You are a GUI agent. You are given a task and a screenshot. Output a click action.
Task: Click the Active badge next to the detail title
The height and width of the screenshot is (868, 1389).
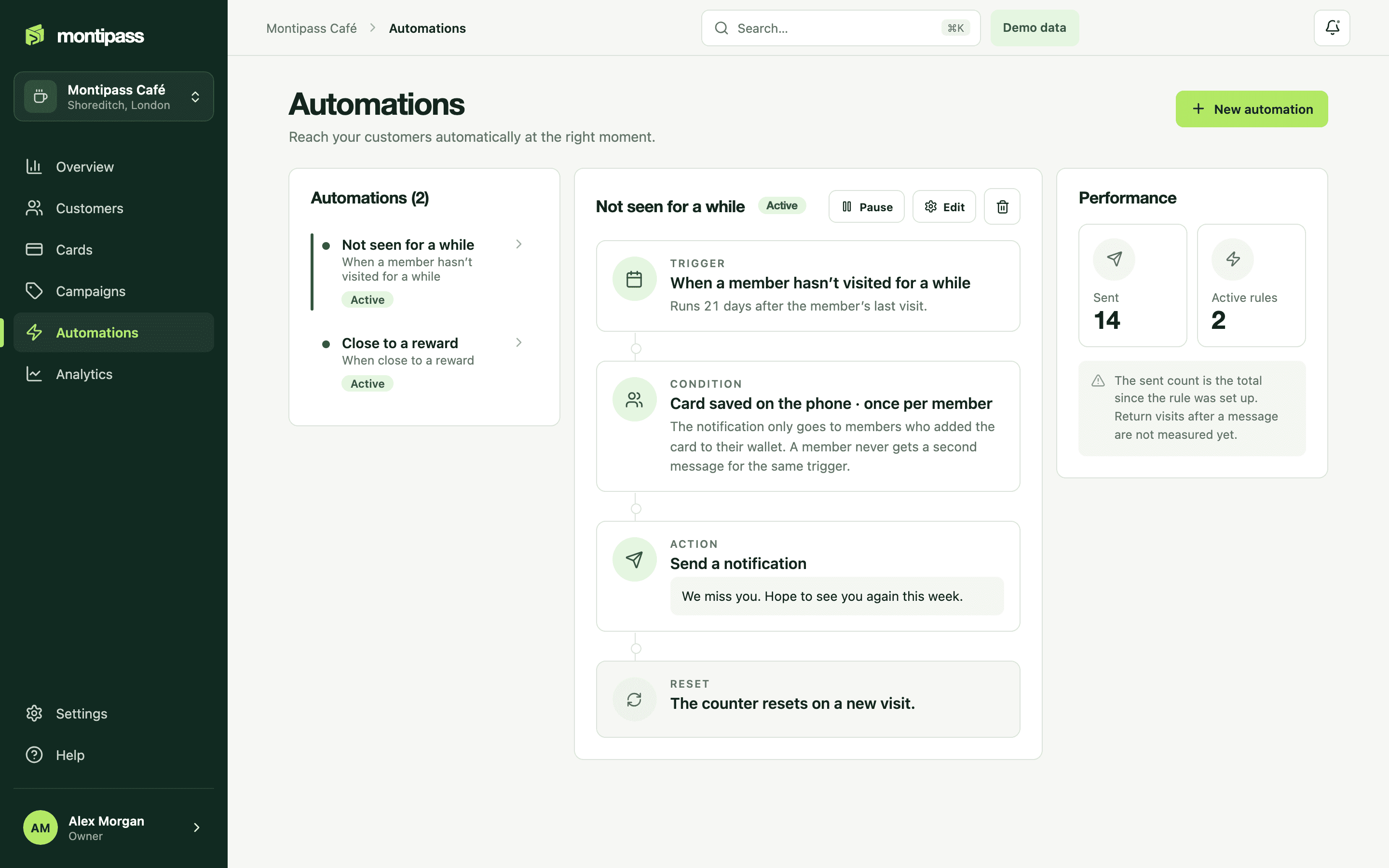(782, 205)
